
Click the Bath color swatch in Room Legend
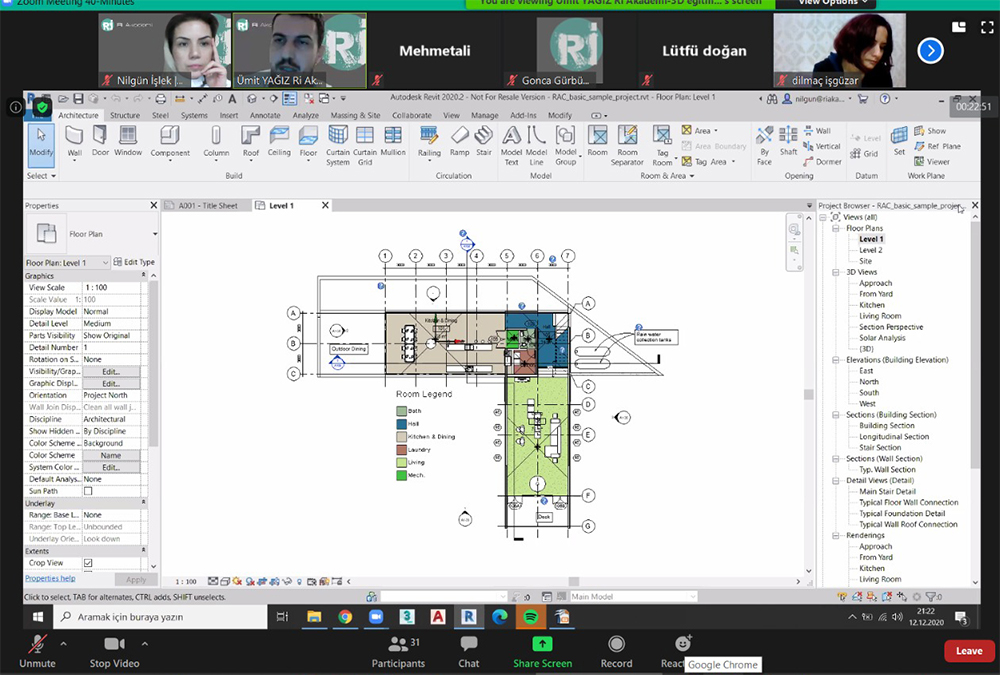pyautogui.click(x=402, y=411)
